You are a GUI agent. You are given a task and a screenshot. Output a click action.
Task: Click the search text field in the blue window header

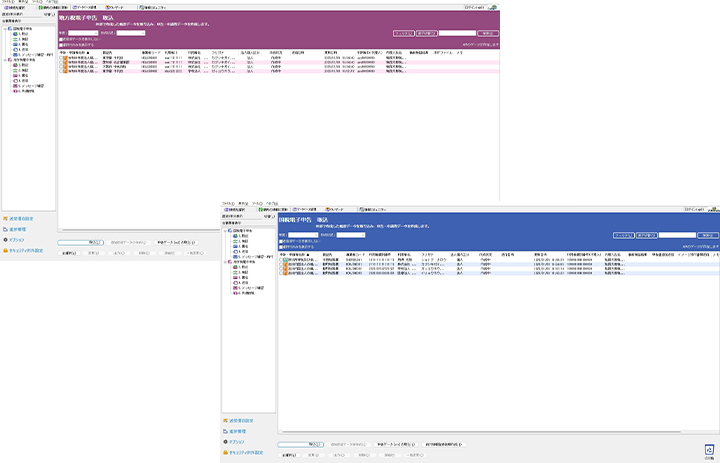[676, 234]
